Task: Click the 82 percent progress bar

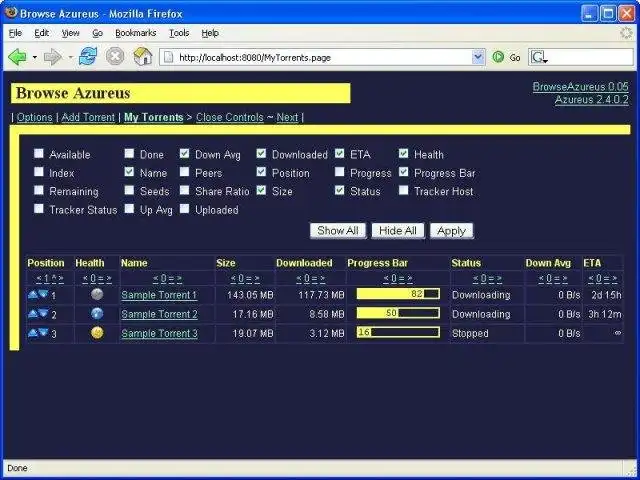Action: coord(398,294)
